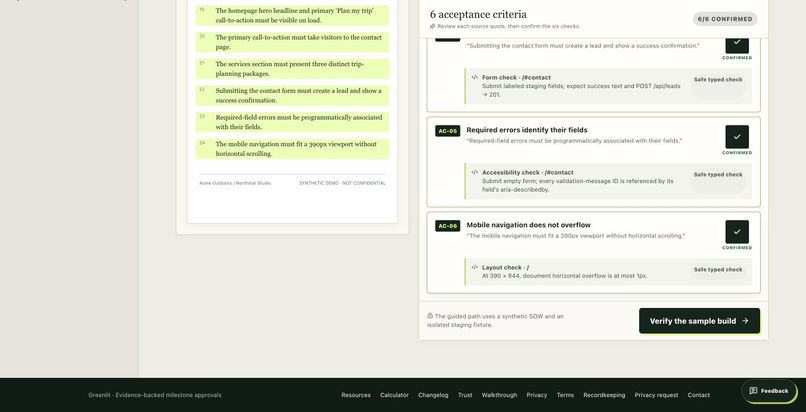806x412 pixels.
Task: Click the Form check POST /api/leads description
Action: (x=581, y=90)
